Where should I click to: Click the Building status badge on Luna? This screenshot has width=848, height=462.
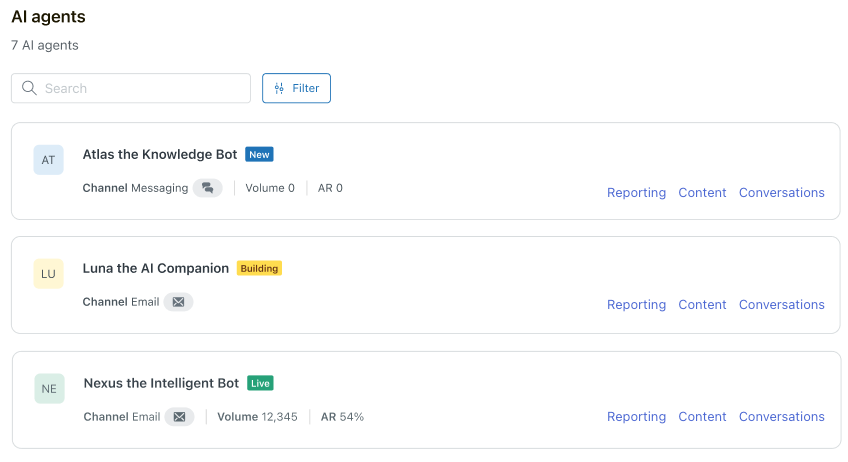(x=259, y=269)
